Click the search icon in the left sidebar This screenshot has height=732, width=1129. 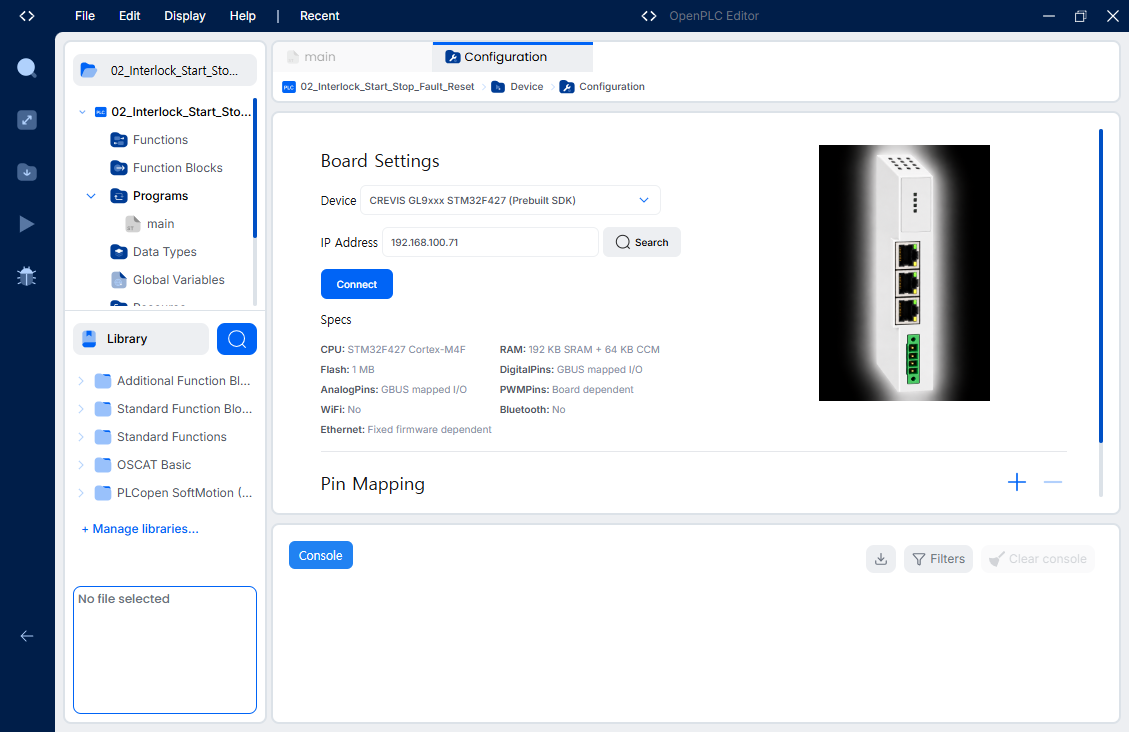pyautogui.click(x=27, y=68)
